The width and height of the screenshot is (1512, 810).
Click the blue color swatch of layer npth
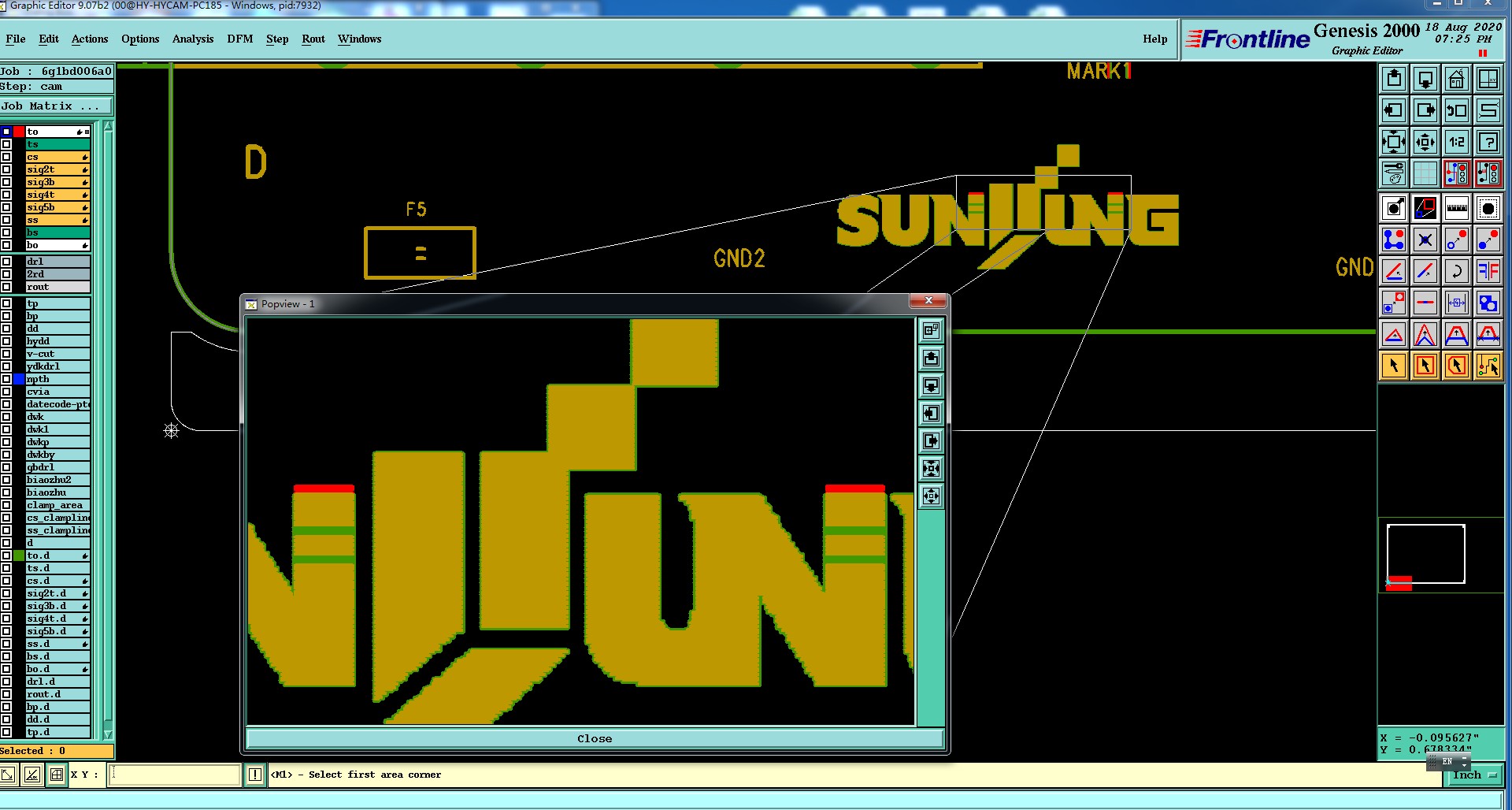[19, 379]
